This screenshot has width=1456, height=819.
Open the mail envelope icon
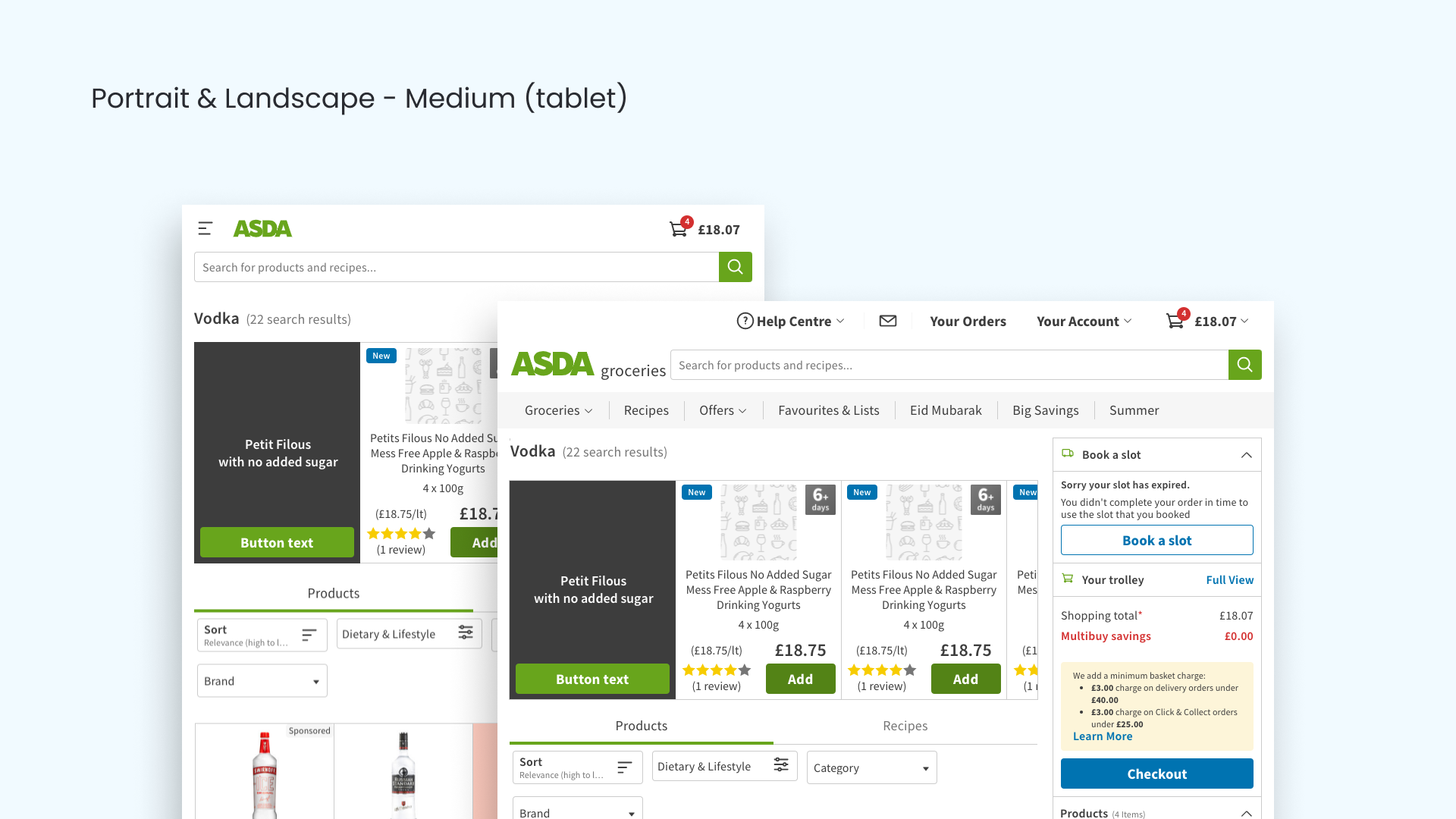click(888, 321)
